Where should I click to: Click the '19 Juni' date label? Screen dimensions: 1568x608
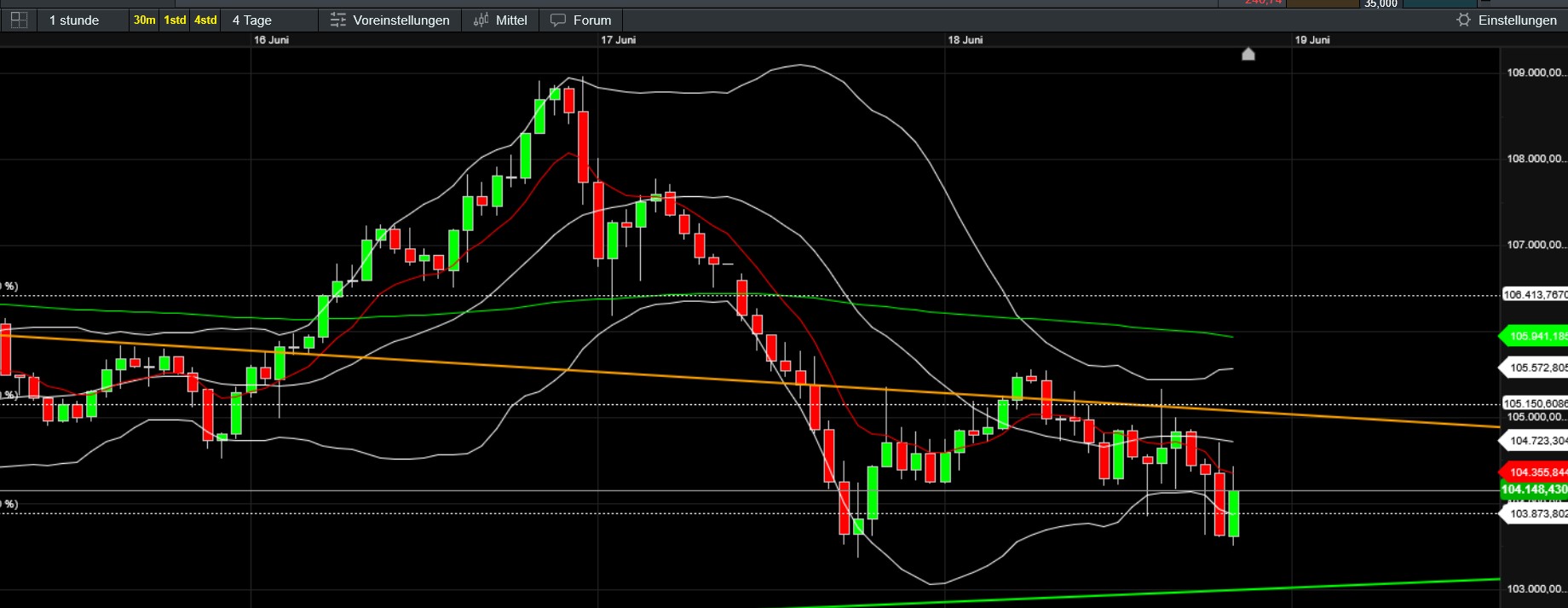coord(1312,40)
